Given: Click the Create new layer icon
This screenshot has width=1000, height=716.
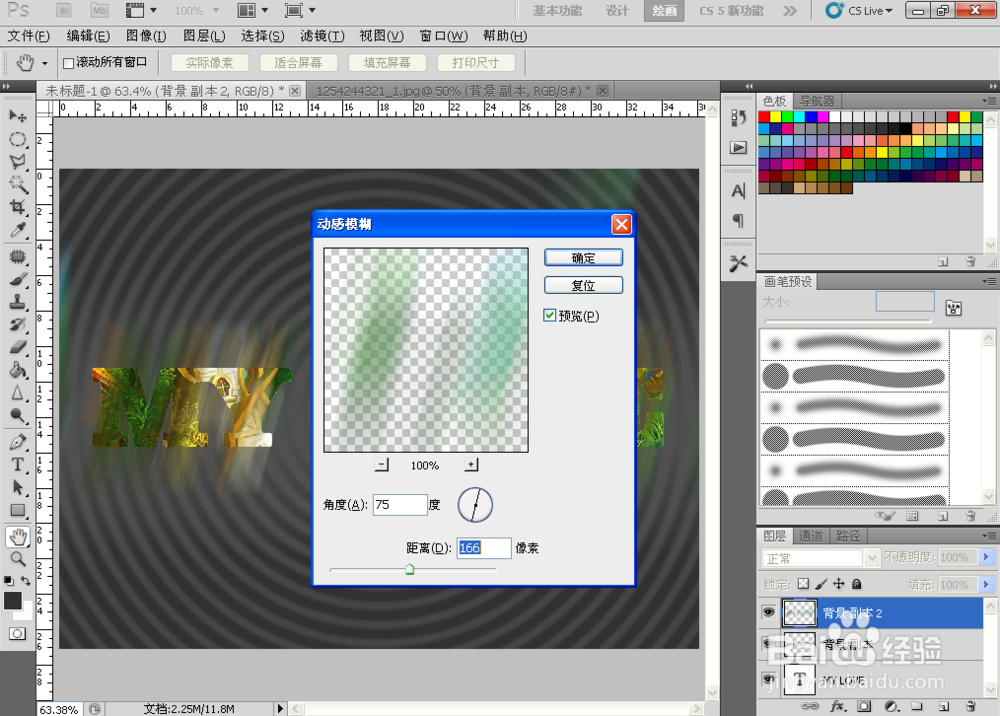Looking at the screenshot, I should click(x=944, y=707).
